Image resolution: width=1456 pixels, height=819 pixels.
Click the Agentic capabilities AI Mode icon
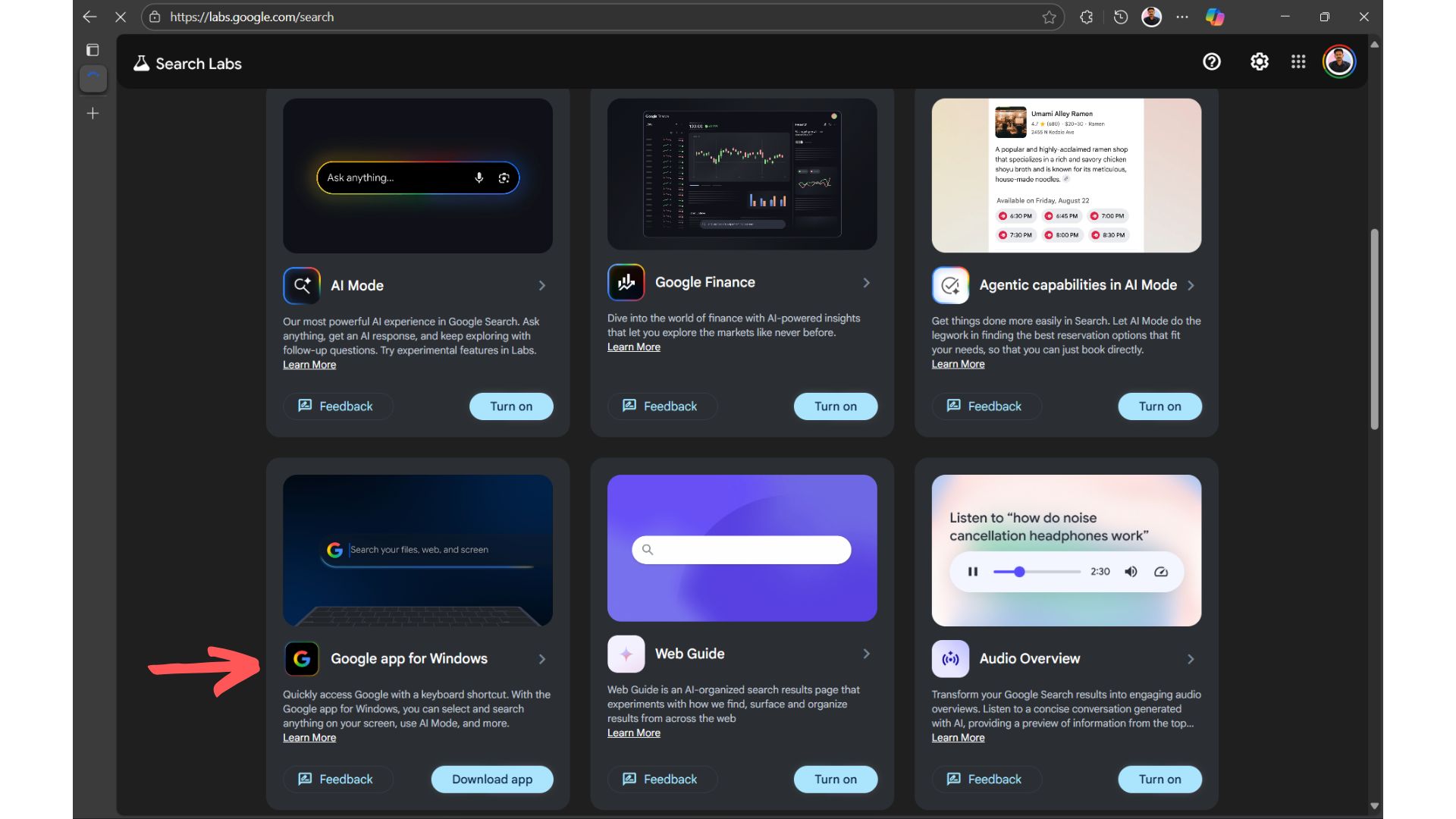tap(950, 285)
